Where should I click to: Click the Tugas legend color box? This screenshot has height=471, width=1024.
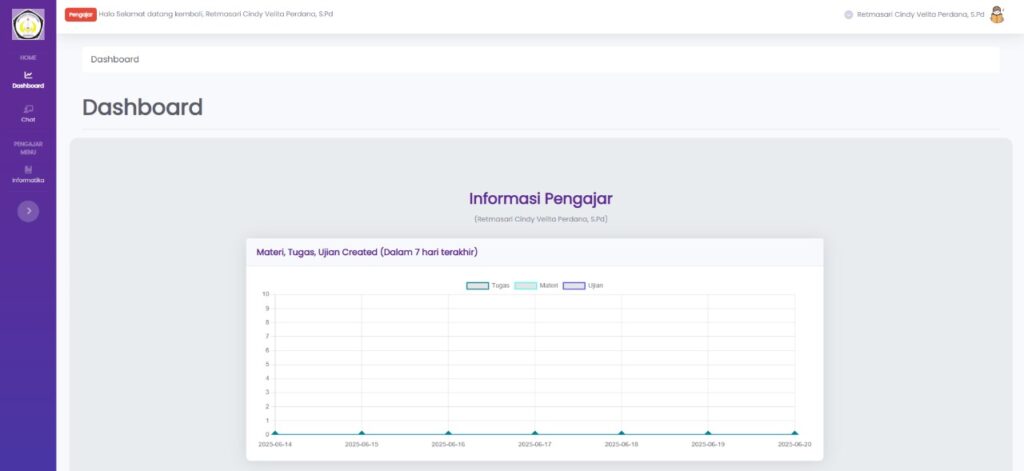(x=478, y=286)
